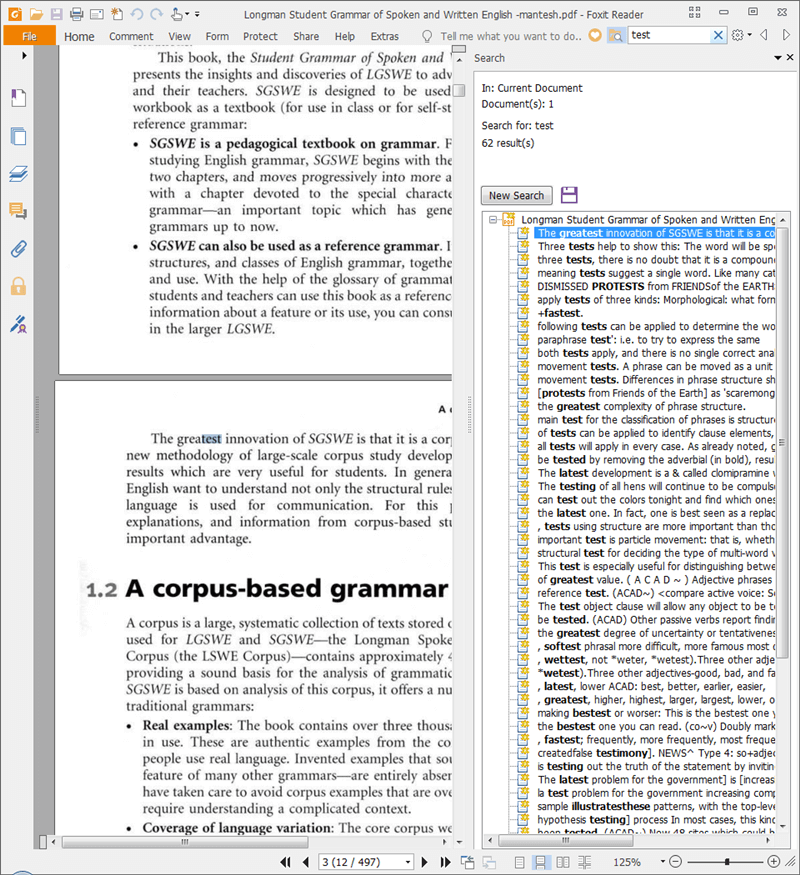Screen dimensions: 800x875
Task: Enable continuous page view mode
Action: tap(540, 862)
